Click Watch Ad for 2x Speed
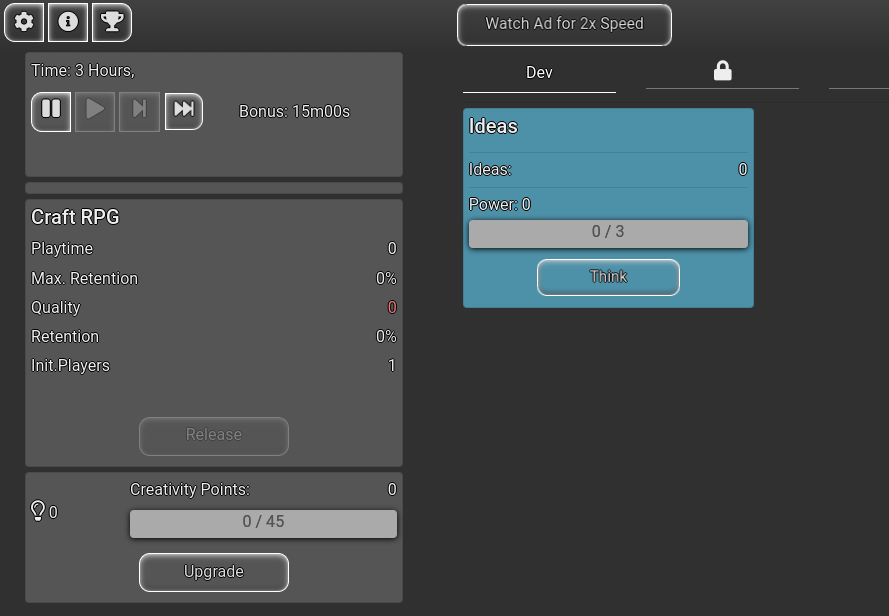 (564, 24)
